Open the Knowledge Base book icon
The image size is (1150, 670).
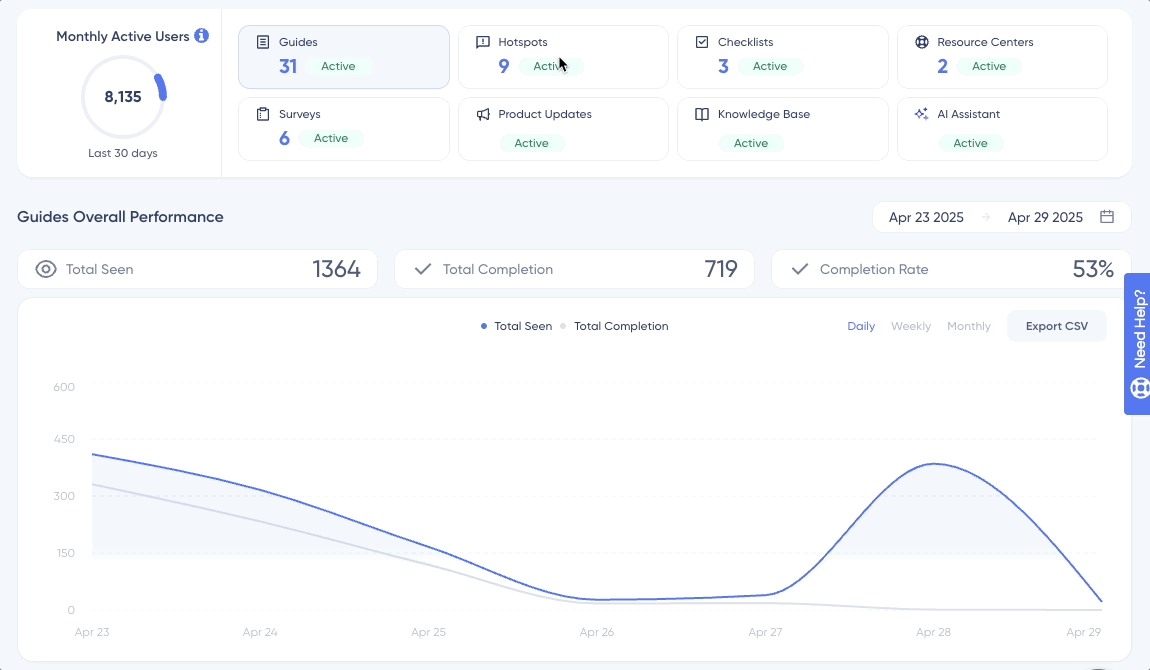[702, 114]
